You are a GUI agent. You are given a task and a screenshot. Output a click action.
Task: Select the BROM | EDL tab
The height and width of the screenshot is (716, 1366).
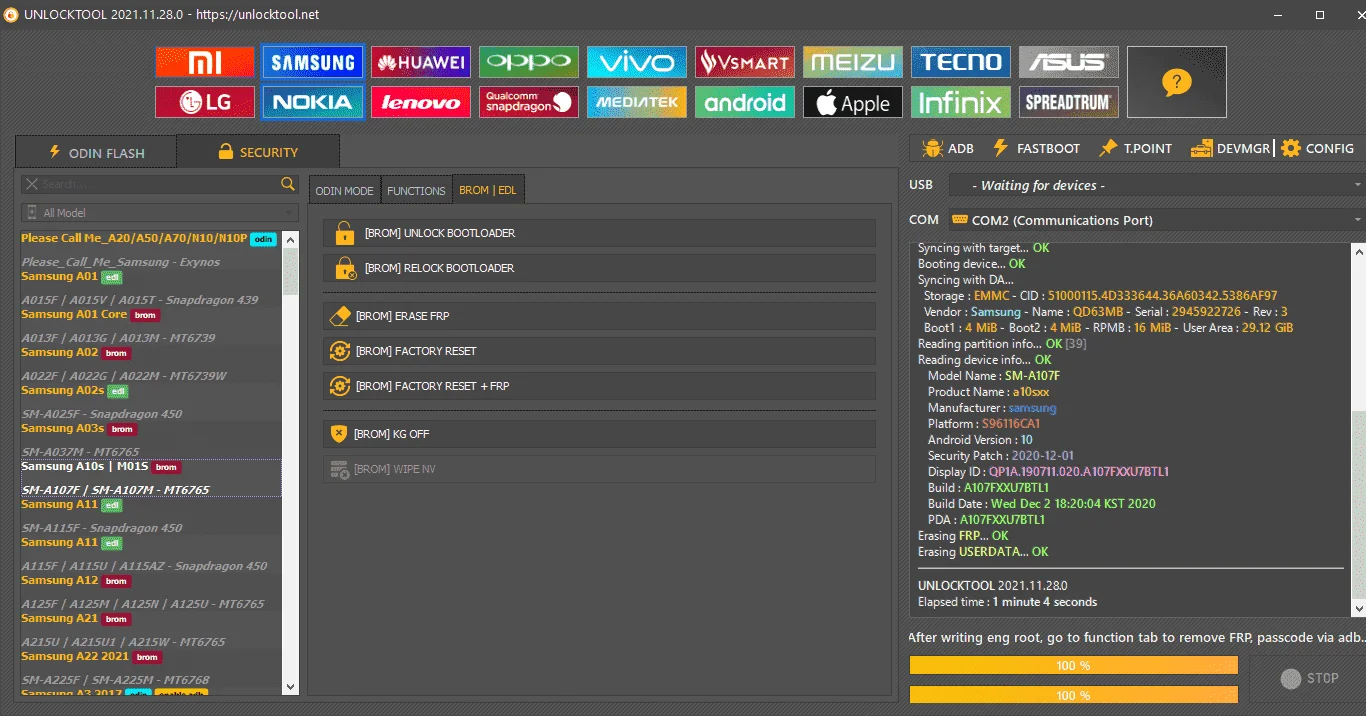point(488,190)
